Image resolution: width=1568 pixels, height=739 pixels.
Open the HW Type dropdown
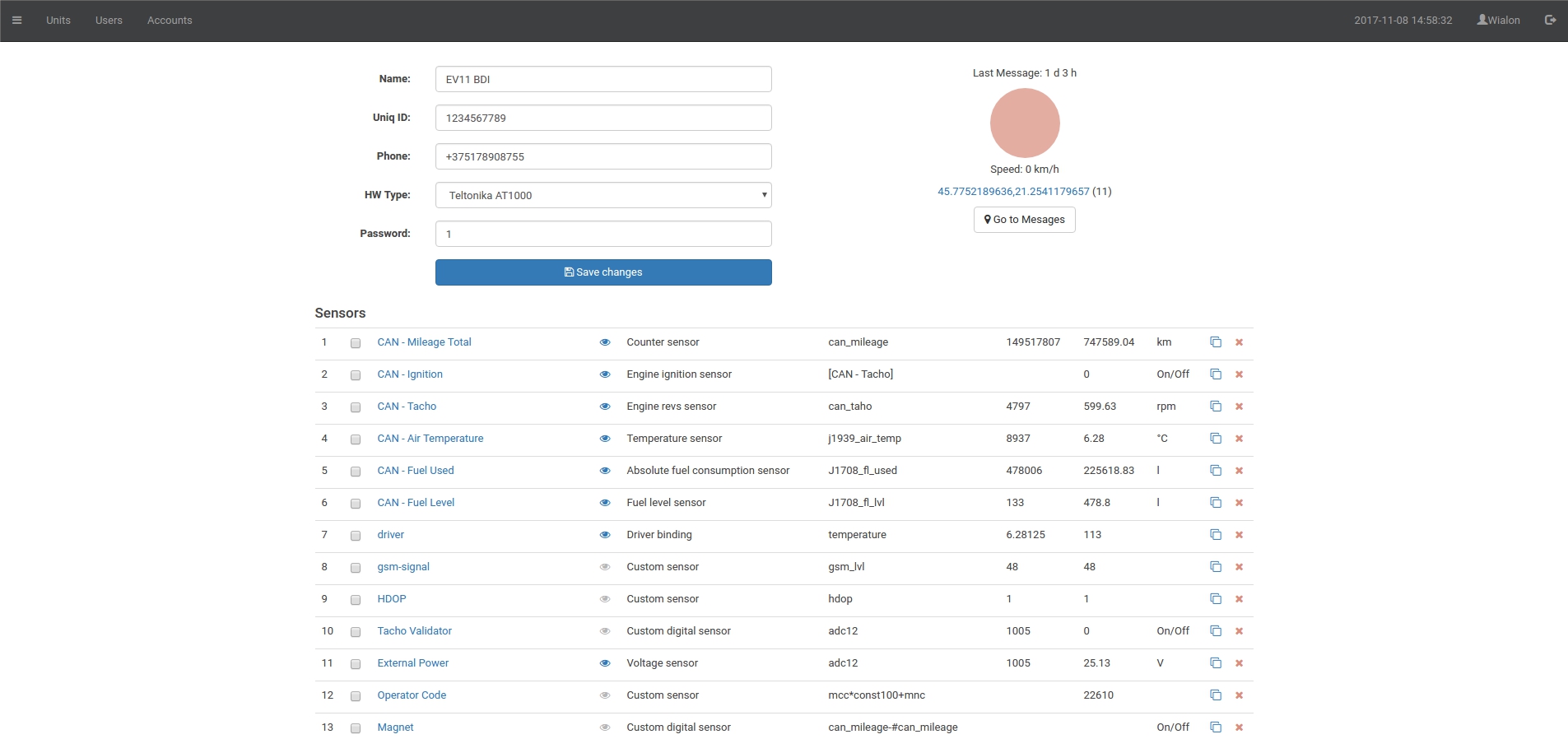pyautogui.click(x=603, y=195)
